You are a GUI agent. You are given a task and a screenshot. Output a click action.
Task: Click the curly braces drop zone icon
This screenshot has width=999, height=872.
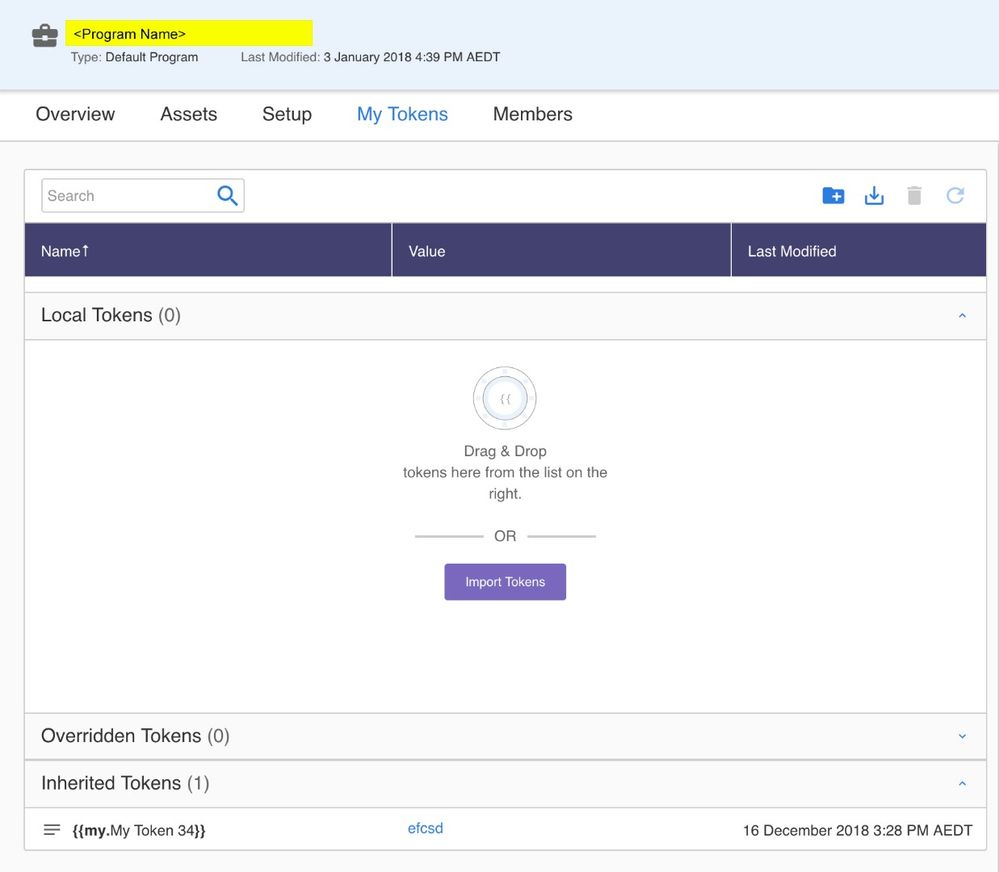[x=505, y=398]
